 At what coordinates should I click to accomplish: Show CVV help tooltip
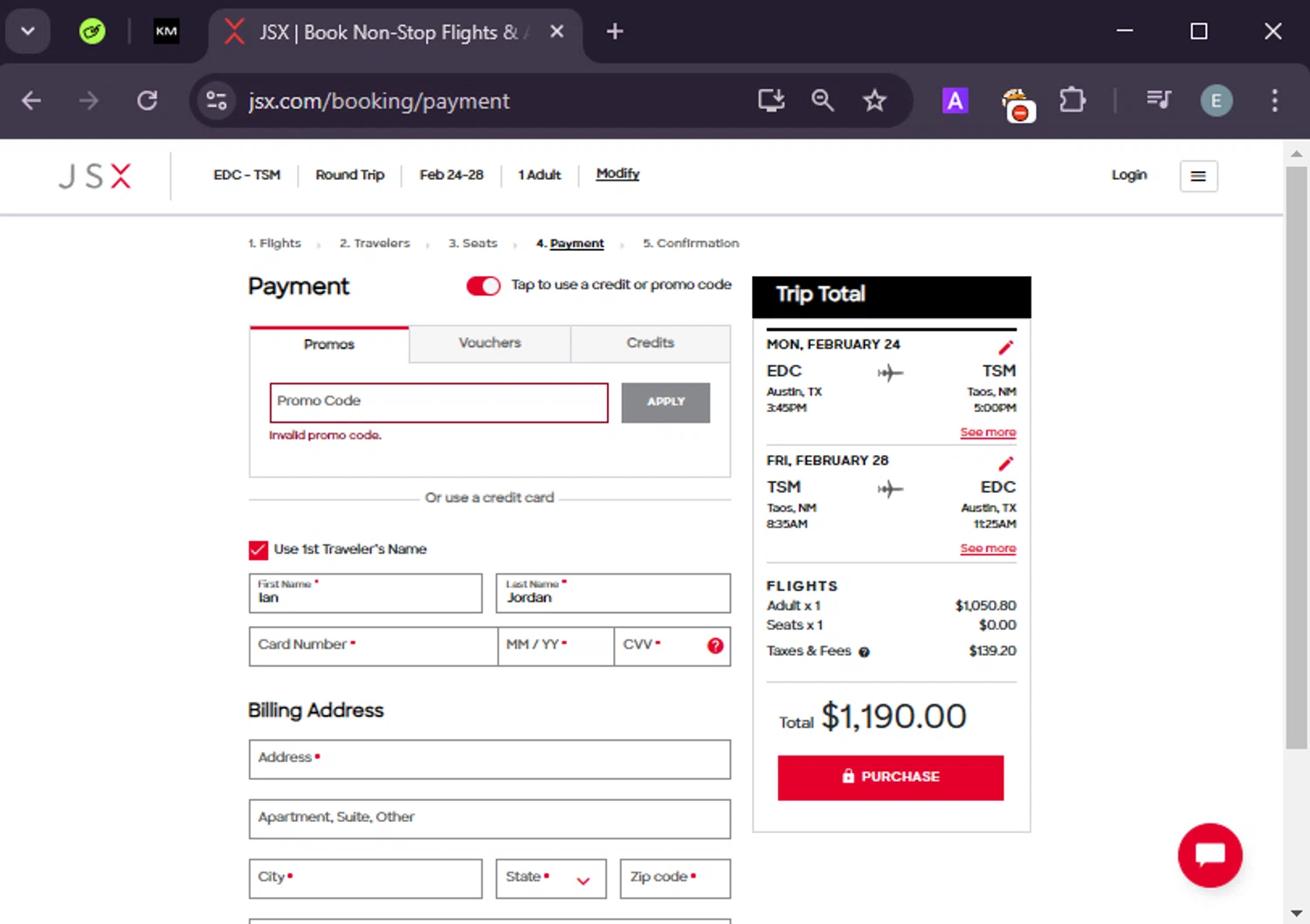715,645
